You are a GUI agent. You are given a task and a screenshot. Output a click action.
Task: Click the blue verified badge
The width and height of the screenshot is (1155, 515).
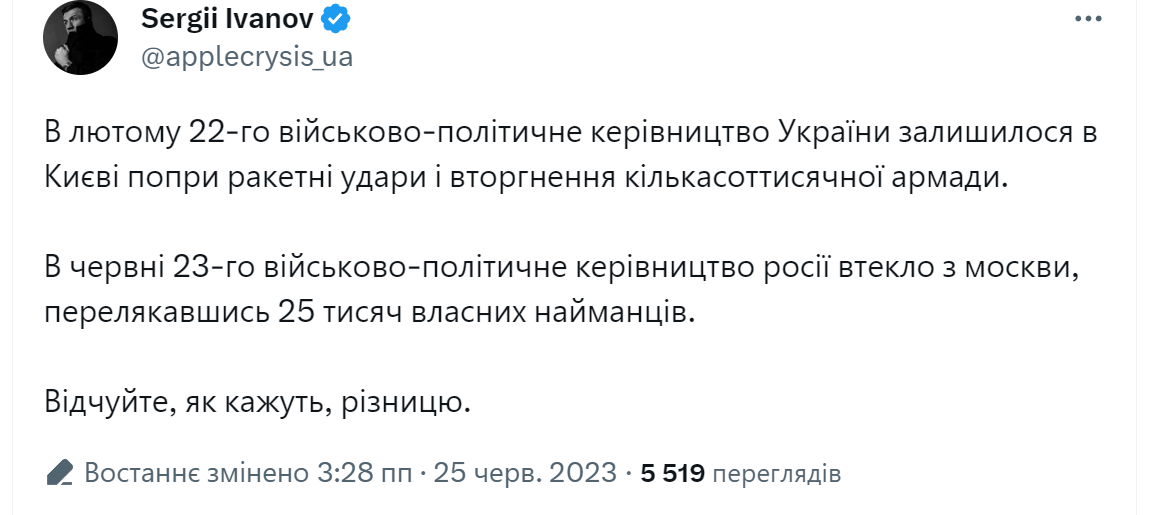336,20
